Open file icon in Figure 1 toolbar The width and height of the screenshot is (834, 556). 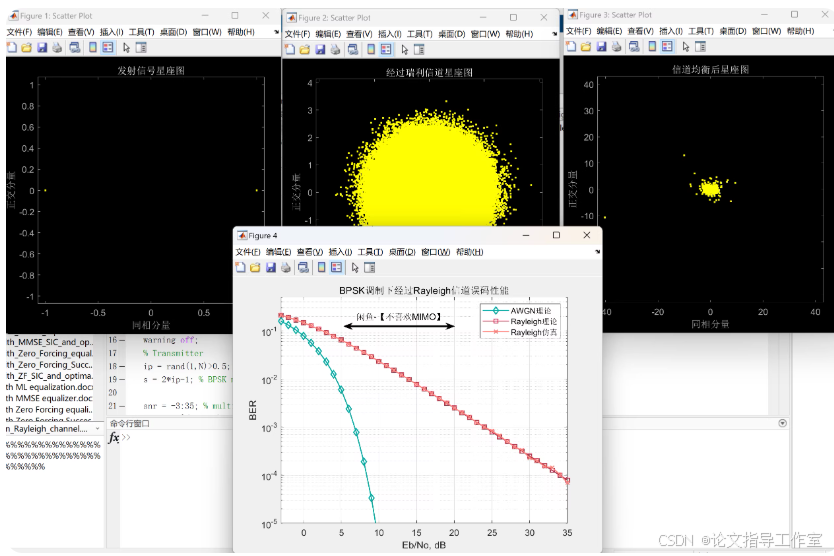[x=27, y=48]
